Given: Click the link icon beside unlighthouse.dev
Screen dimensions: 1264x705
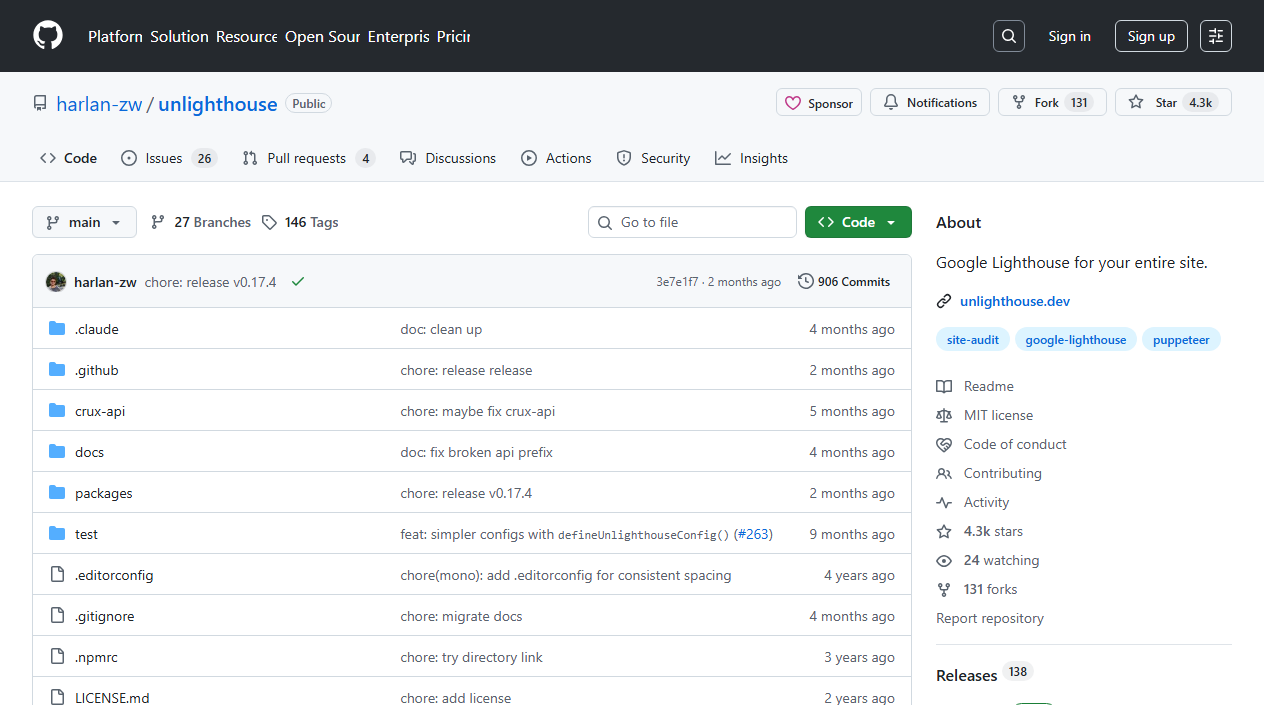Looking at the screenshot, I should click(944, 301).
